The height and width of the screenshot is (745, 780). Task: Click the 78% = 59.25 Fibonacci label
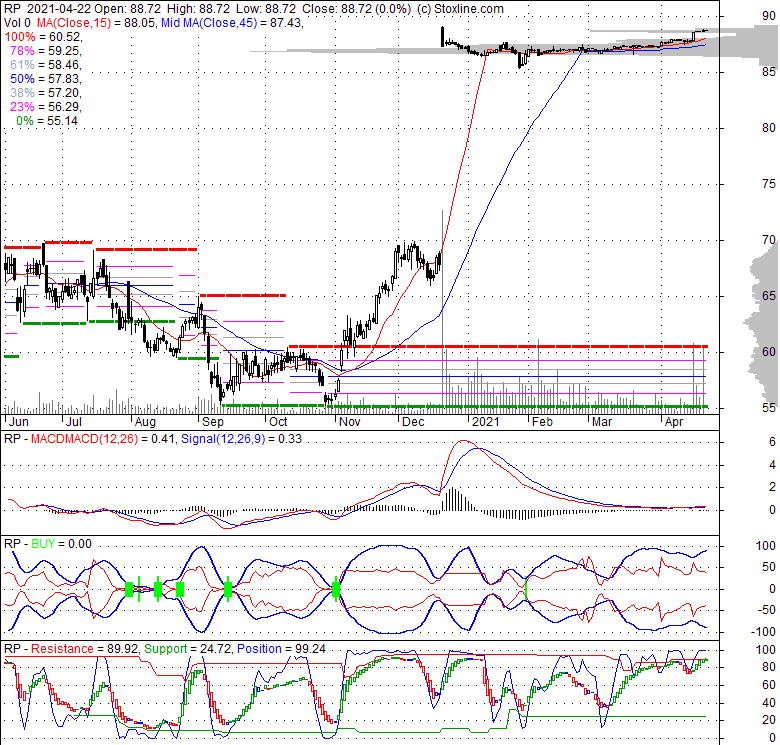(46, 51)
